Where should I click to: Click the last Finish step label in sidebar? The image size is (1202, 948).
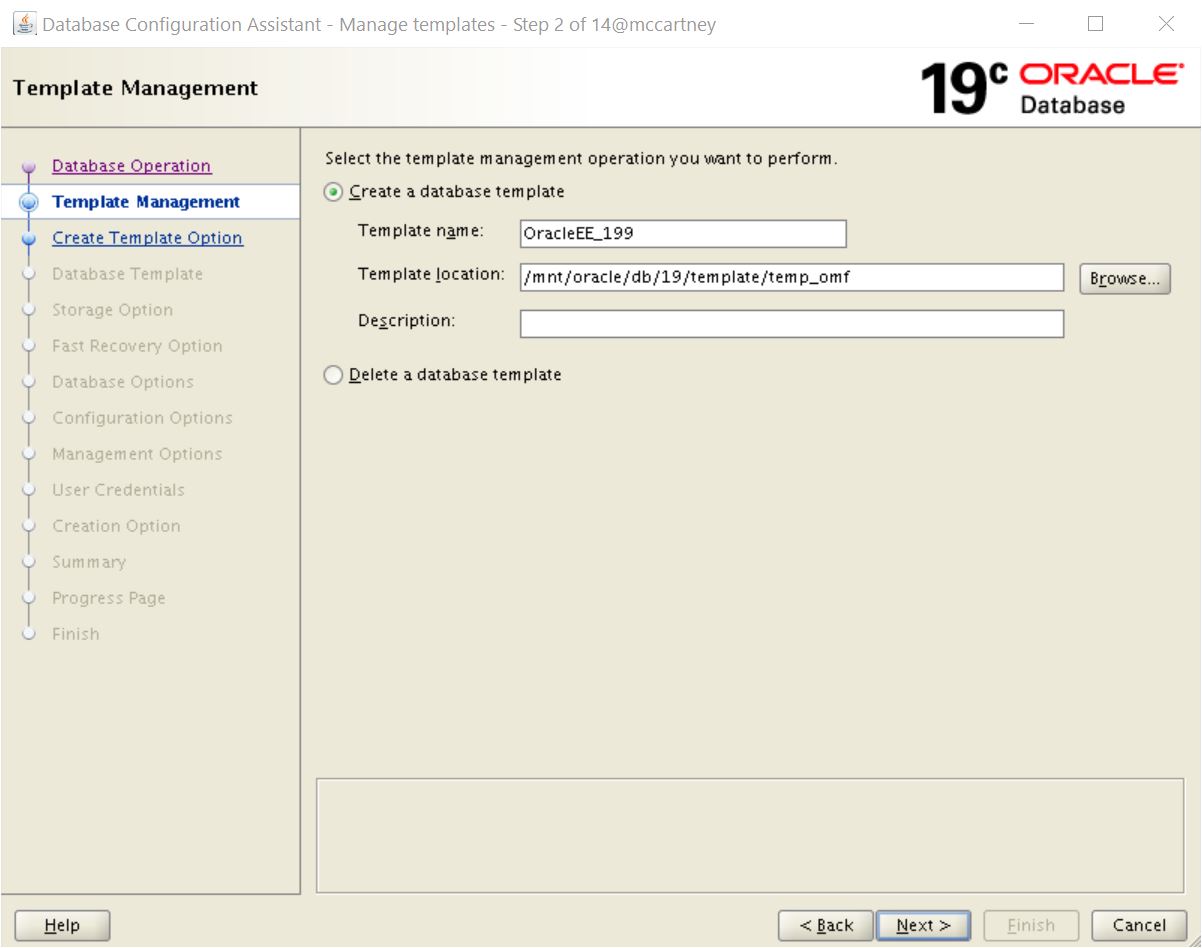tap(75, 634)
